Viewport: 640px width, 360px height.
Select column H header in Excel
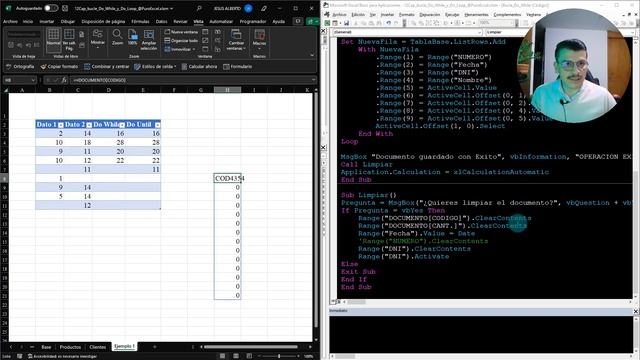227,89
